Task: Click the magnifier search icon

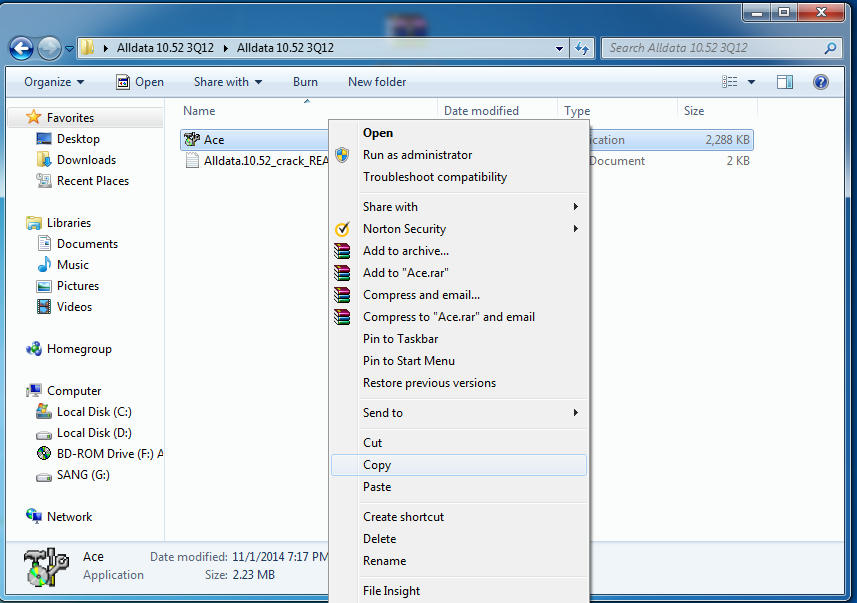Action: click(830, 48)
